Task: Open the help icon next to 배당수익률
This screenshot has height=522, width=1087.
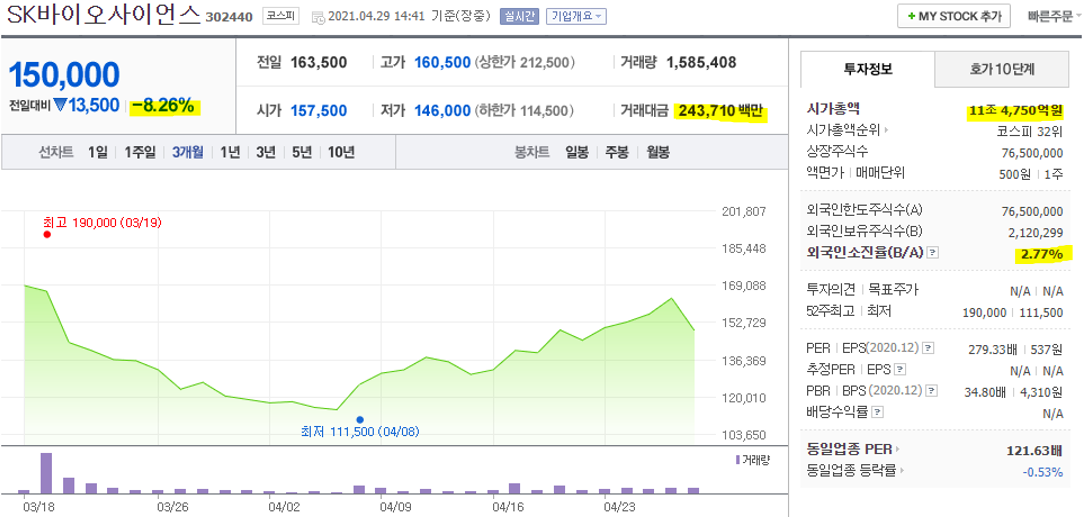Action: pos(878,413)
